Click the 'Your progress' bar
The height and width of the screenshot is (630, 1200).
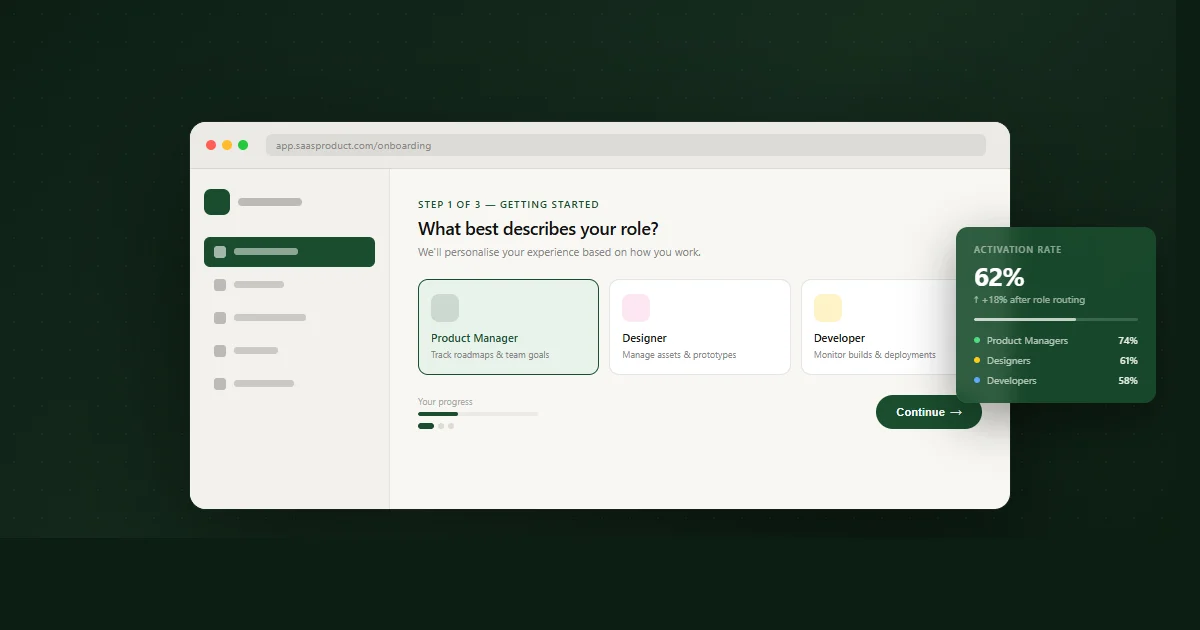click(478, 414)
